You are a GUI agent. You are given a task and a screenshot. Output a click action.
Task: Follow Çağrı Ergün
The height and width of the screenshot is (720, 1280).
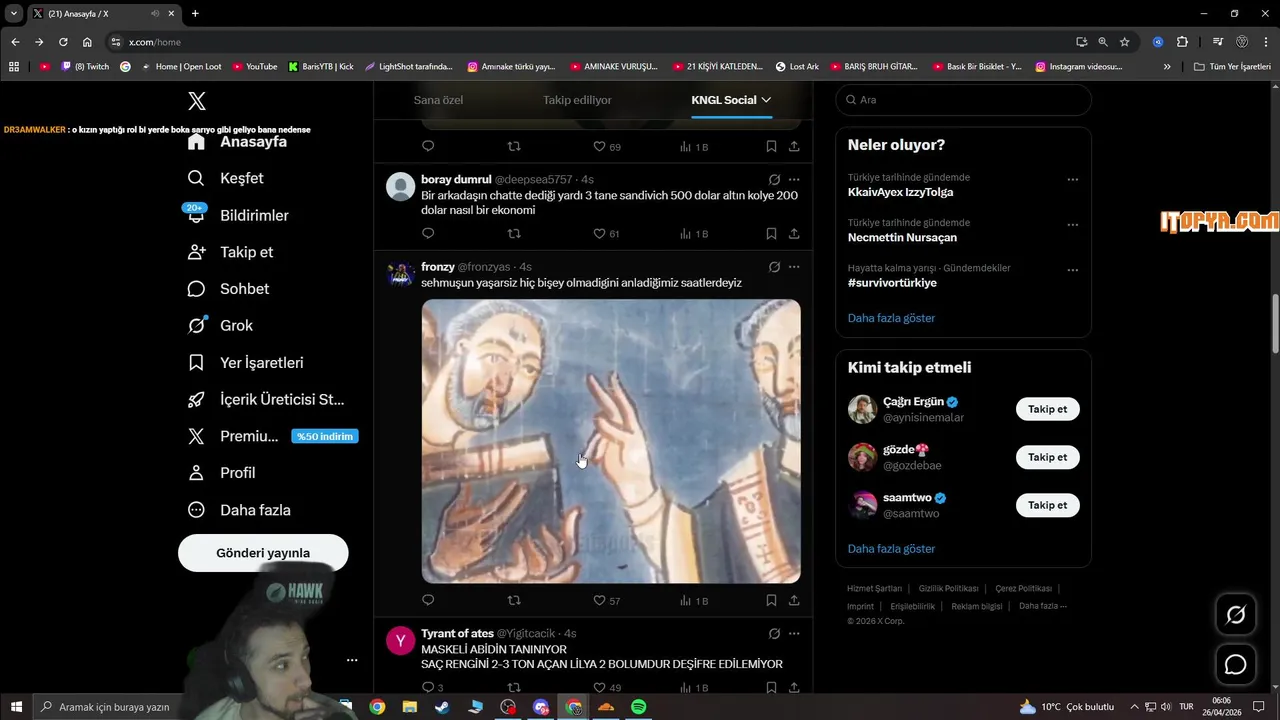coord(1048,409)
